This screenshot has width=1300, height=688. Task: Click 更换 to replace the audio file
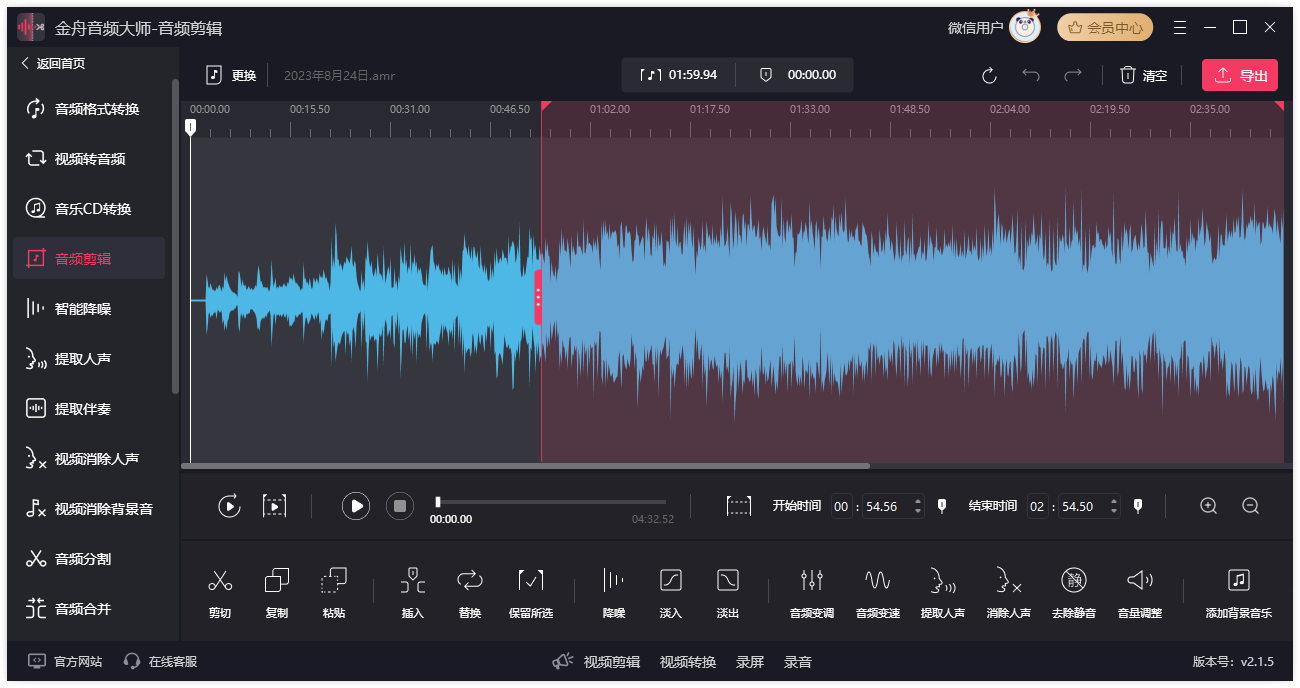click(231, 75)
